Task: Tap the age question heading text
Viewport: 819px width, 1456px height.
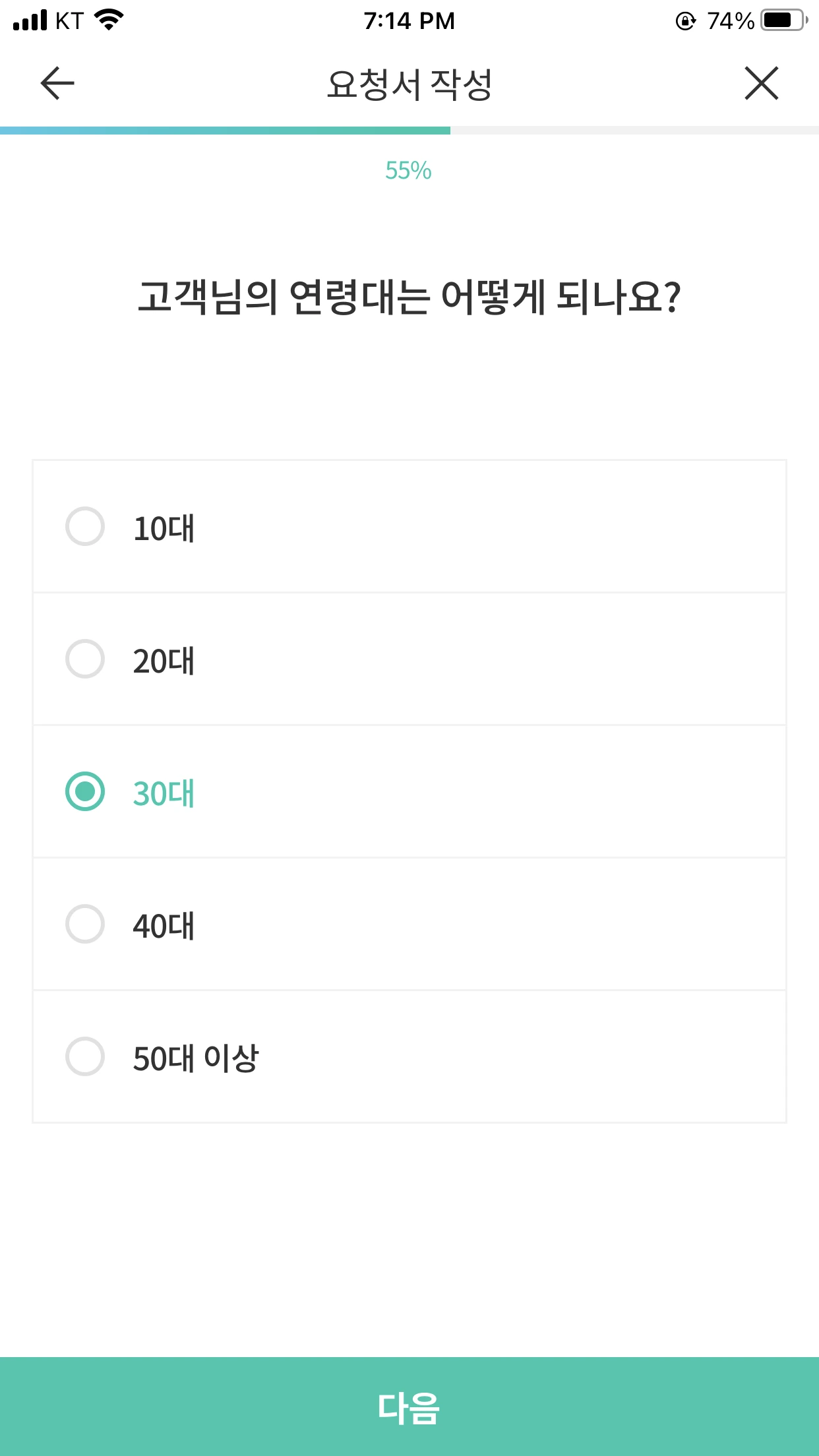Action: click(409, 297)
